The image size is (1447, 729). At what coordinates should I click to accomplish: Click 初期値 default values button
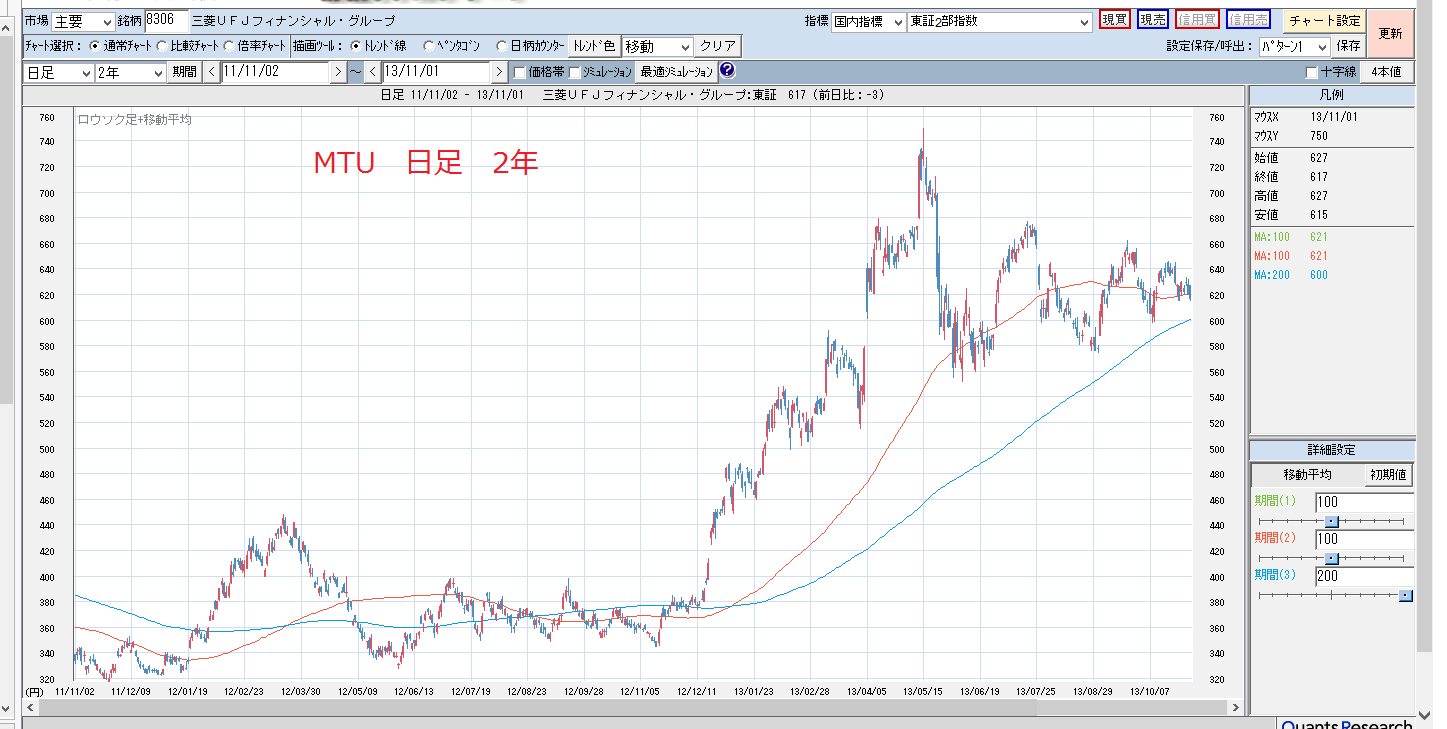(x=1387, y=475)
